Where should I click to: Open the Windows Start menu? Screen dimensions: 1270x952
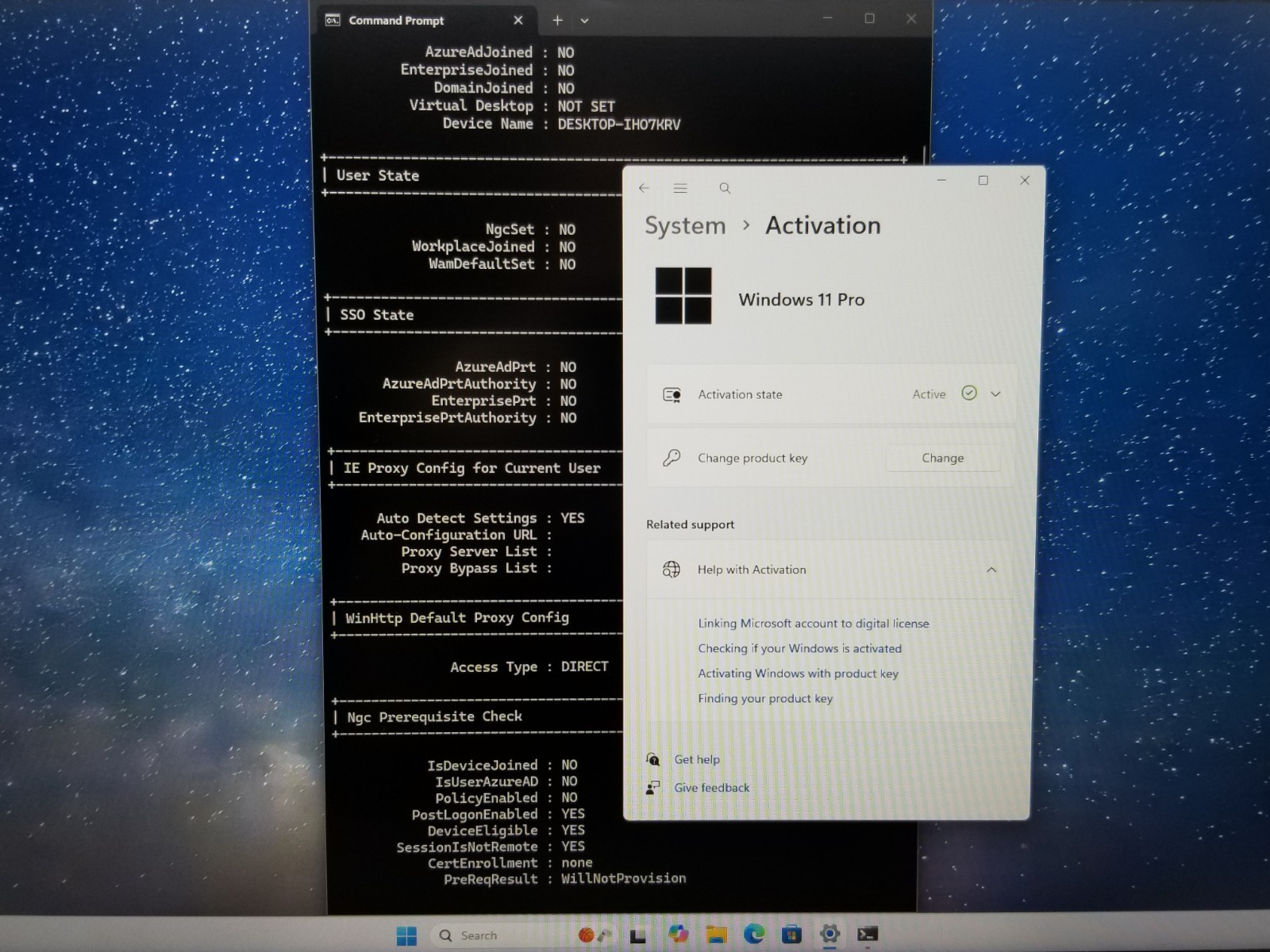click(x=406, y=936)
